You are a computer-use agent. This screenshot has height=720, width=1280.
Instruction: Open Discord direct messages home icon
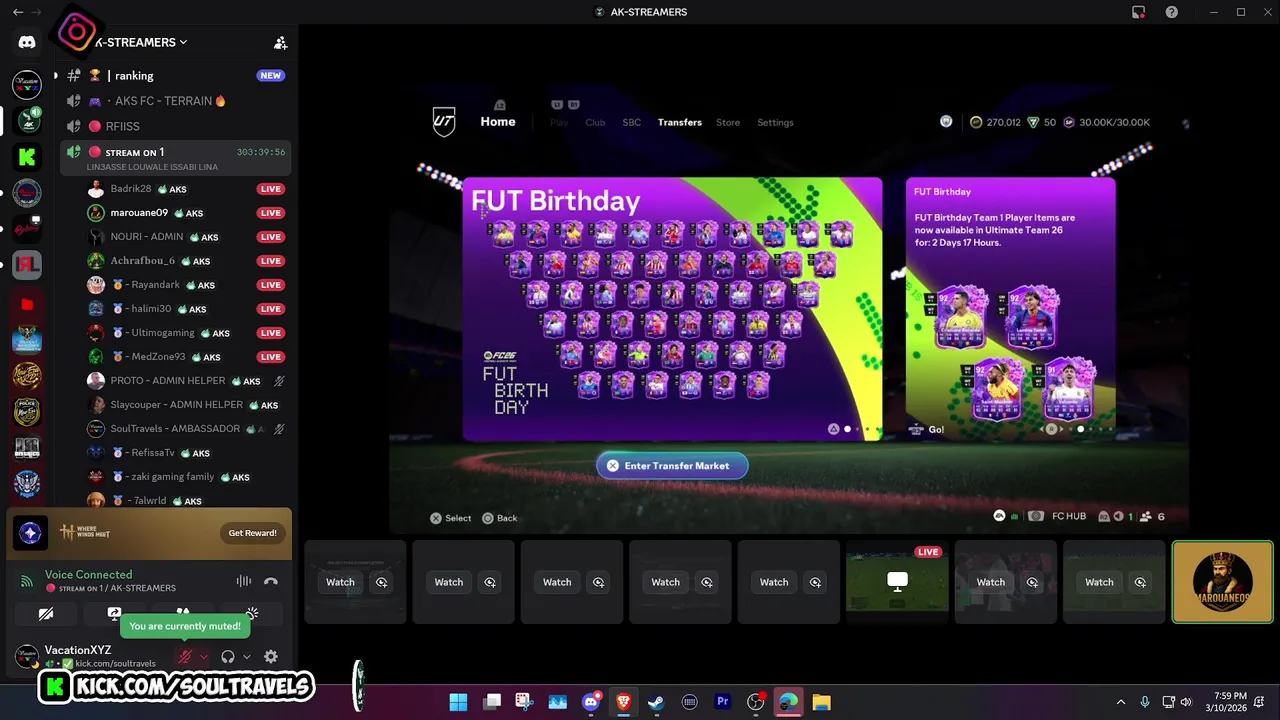pos(27,42)
